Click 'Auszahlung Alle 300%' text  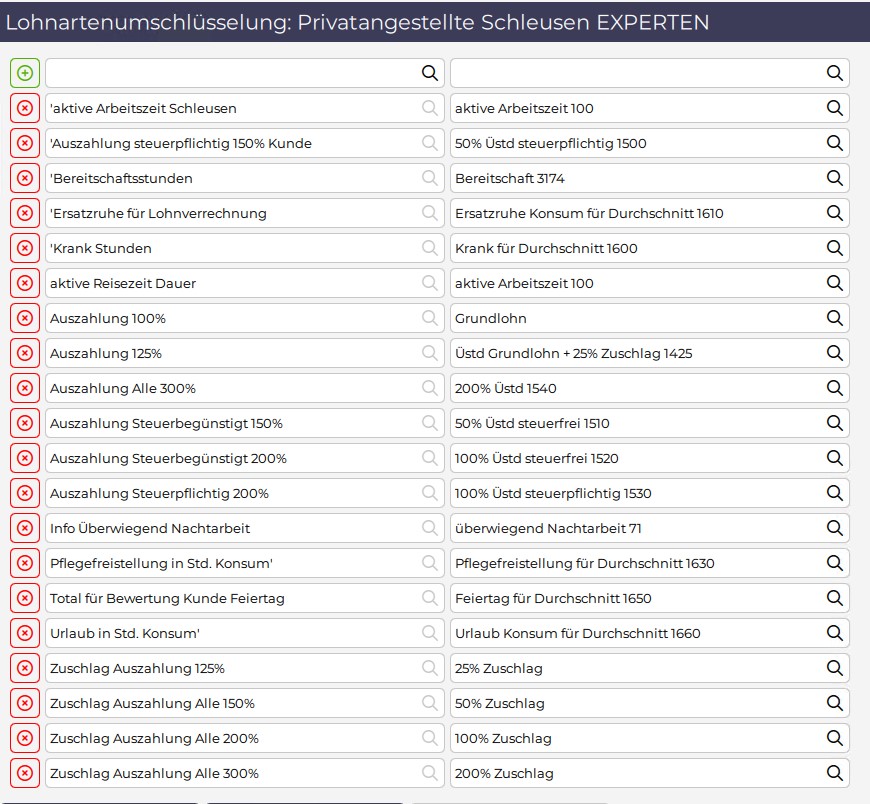point(123,388)
